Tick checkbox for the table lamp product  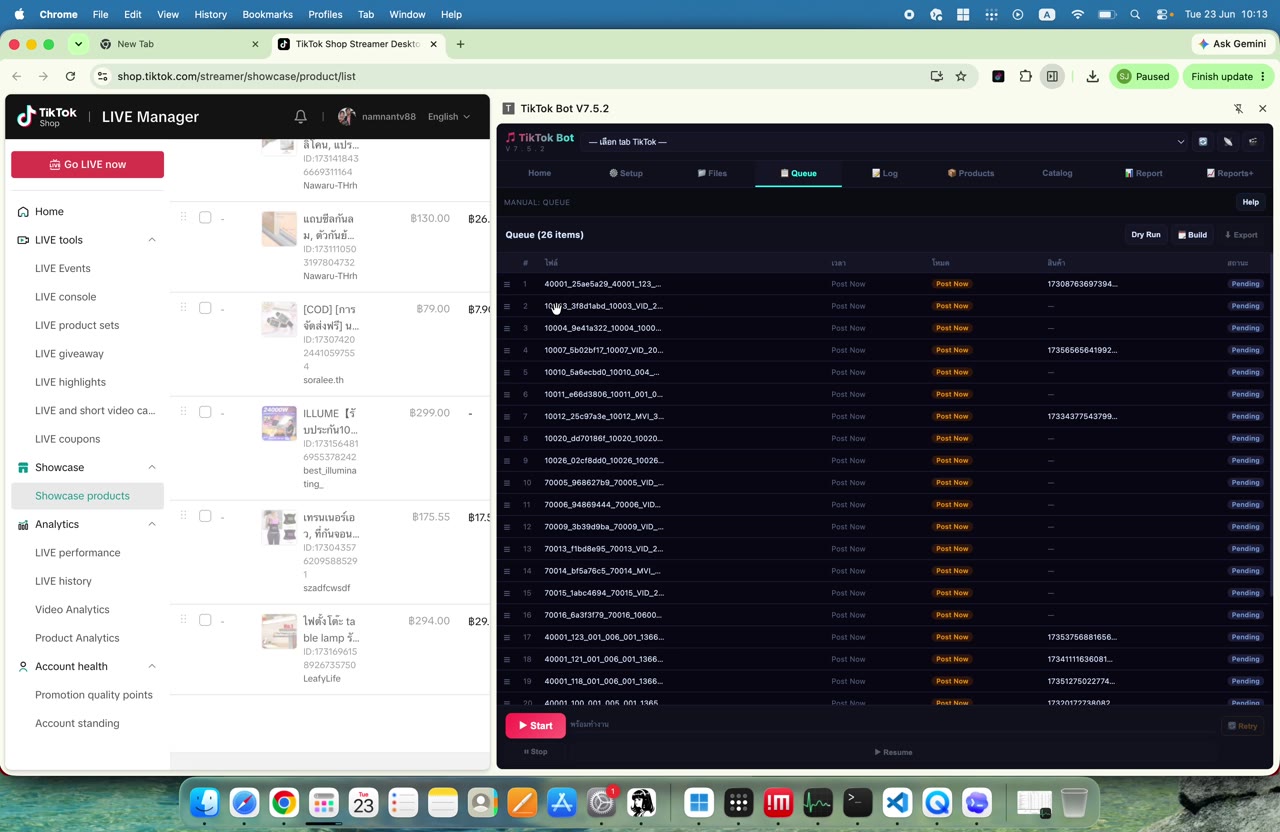pyautogui.click(x=205, y=620)
